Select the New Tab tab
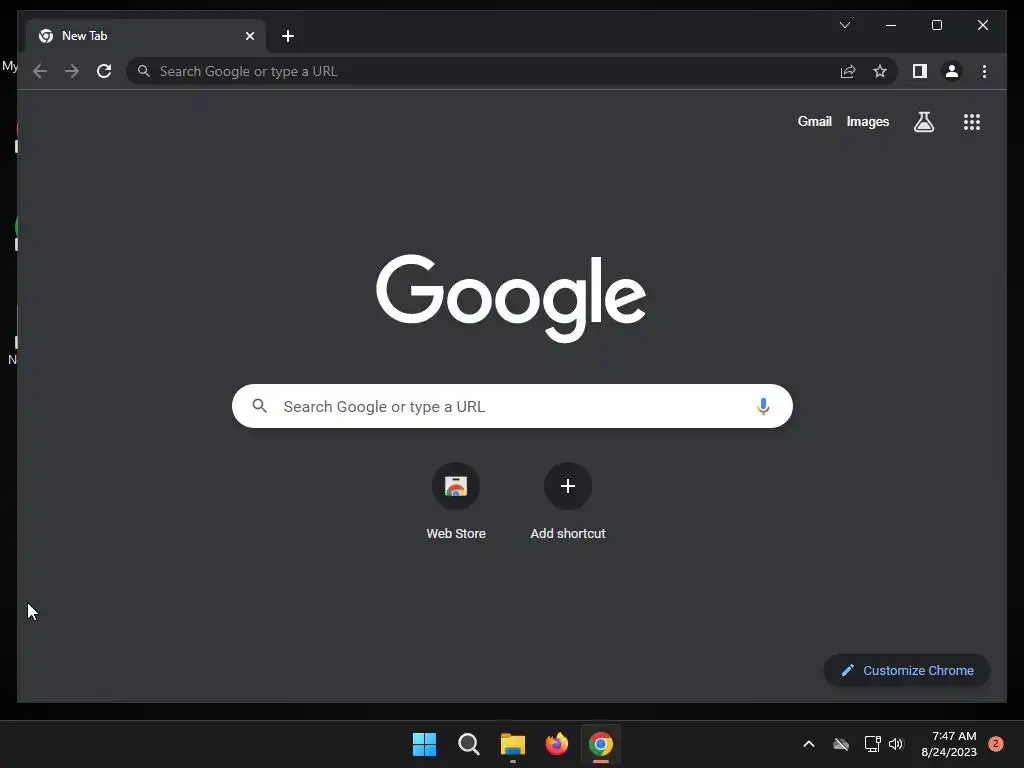The height and width of the screenshot is (768, 1024). click(146, 36)
